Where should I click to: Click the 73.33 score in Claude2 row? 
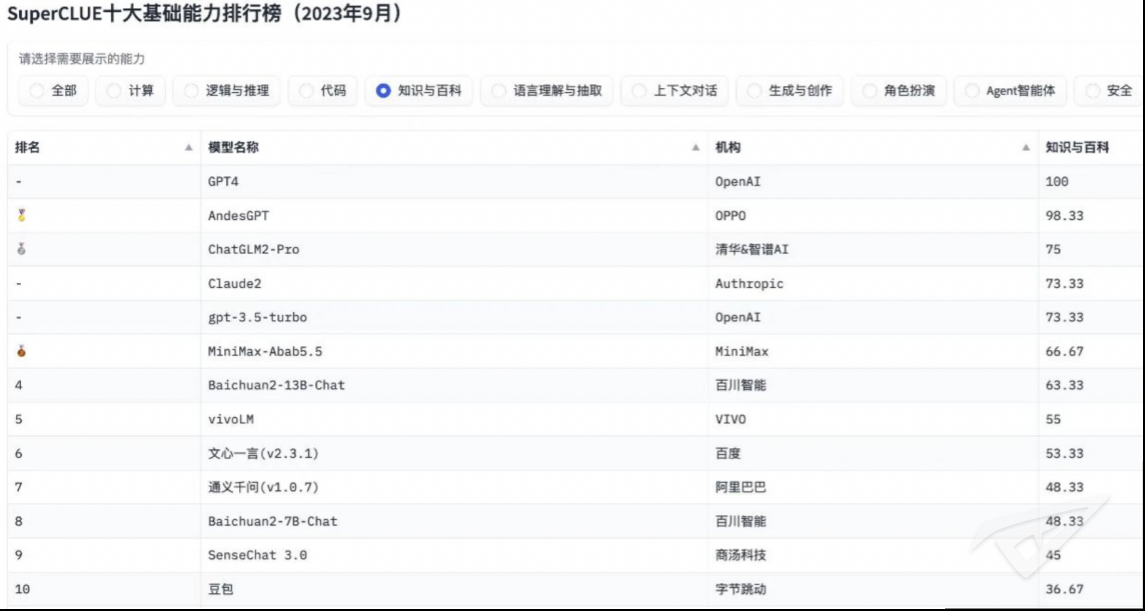tap(1064, 283)
